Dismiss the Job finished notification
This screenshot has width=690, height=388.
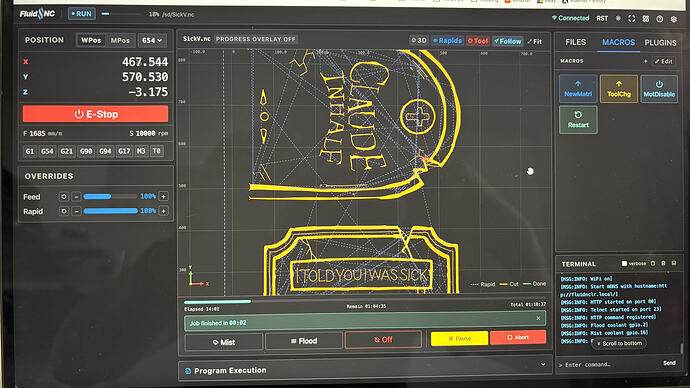click(538, 318)
